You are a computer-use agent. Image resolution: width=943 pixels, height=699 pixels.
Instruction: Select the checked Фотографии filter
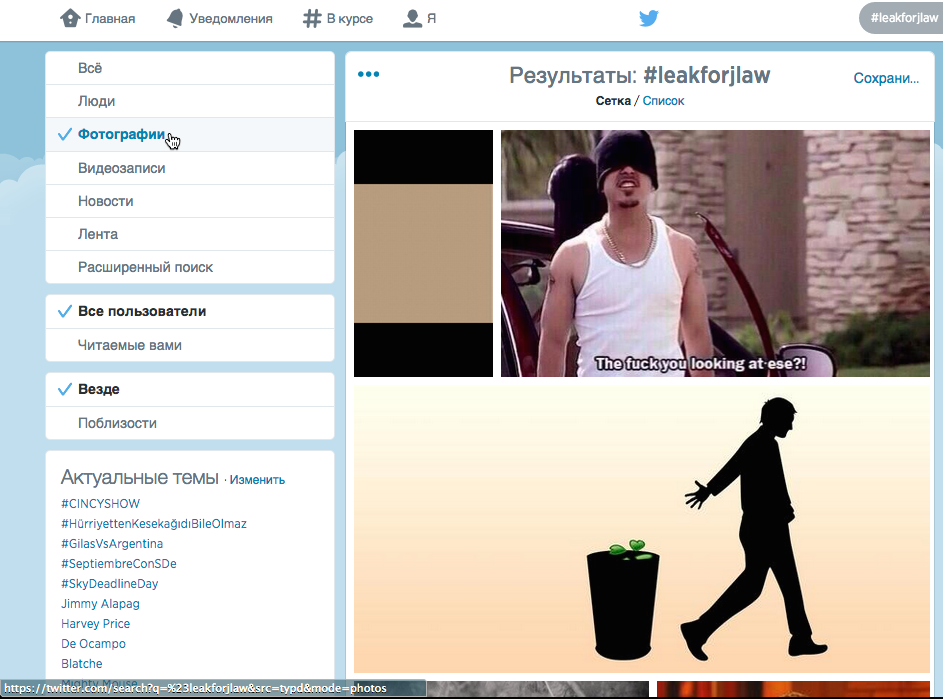[x=121, y=135]
